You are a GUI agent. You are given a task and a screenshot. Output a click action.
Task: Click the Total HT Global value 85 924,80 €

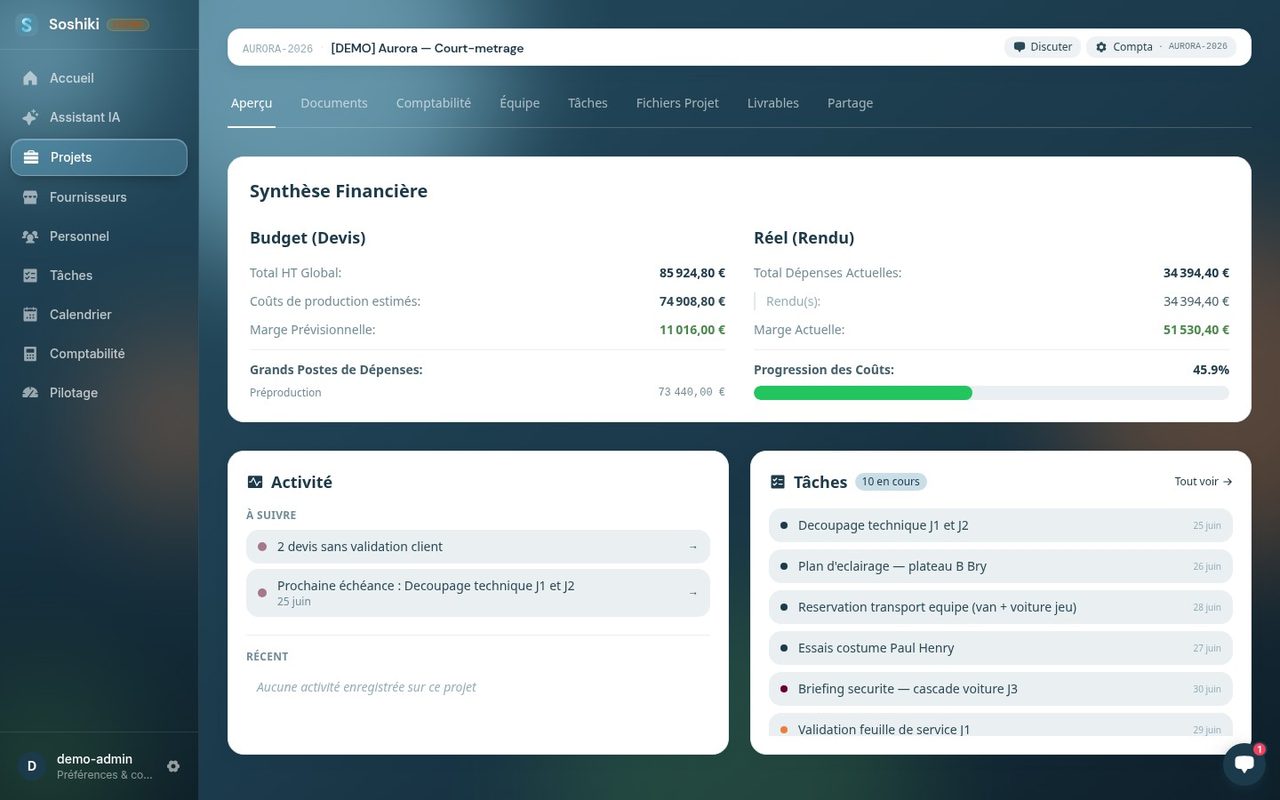tap(692, 273)
